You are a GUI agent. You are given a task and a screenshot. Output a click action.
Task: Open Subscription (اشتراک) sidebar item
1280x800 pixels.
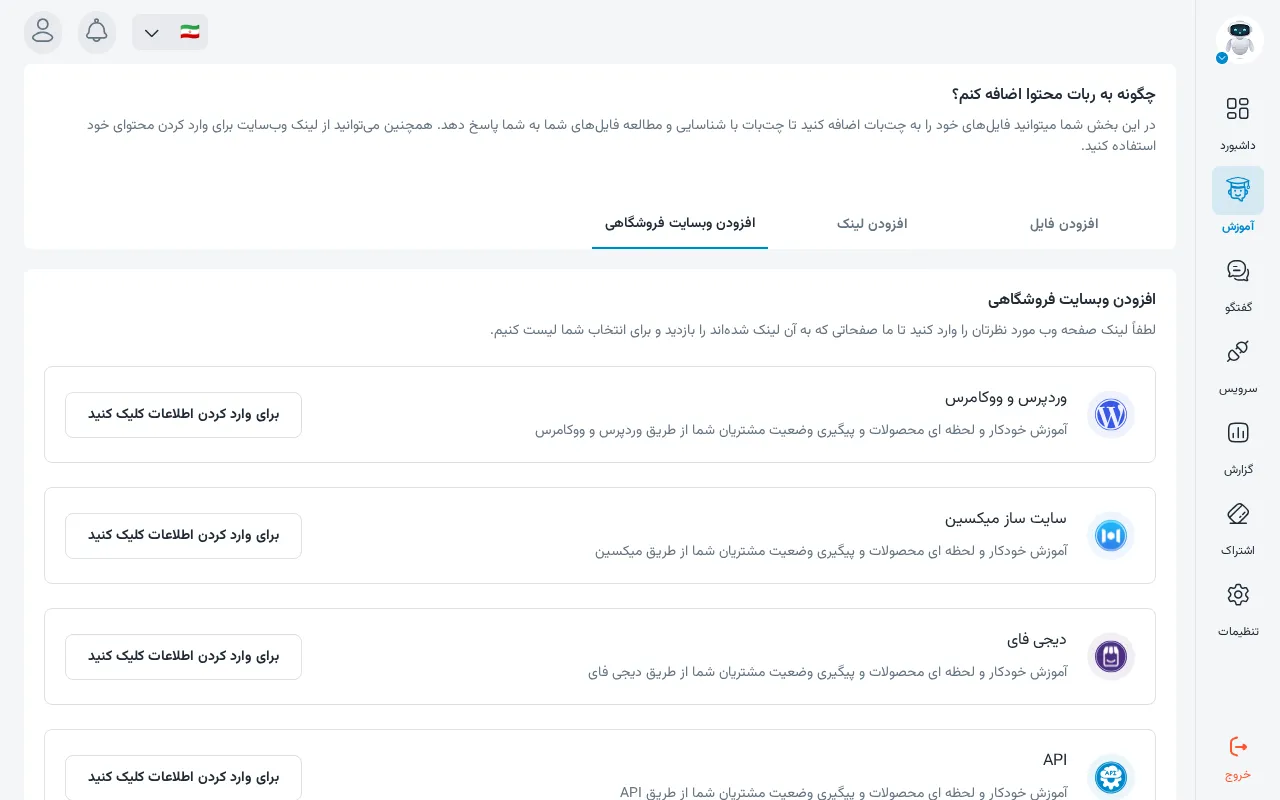[x=1238, y=529]
